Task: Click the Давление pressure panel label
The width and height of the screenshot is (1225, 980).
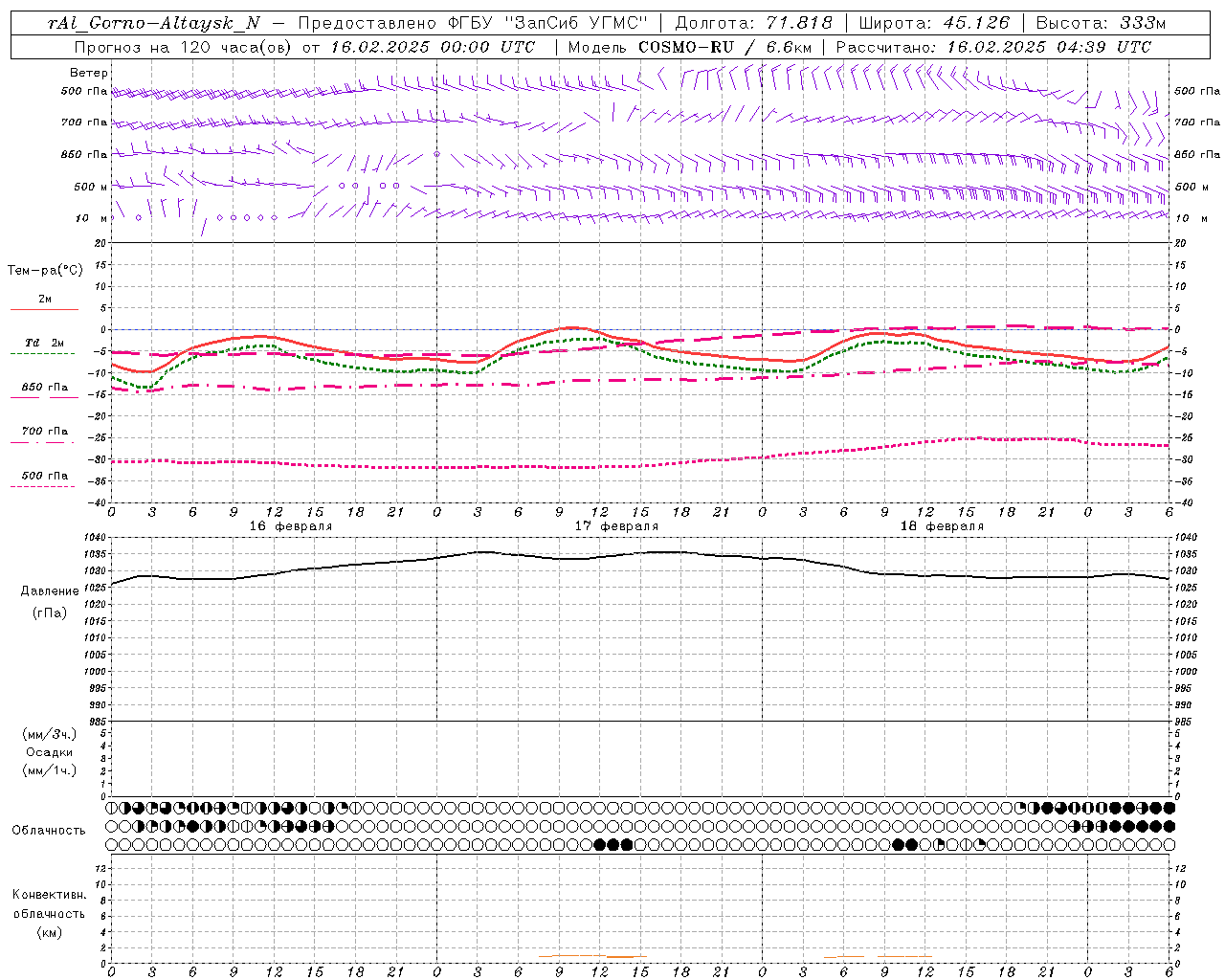Action: click(50, 591)
